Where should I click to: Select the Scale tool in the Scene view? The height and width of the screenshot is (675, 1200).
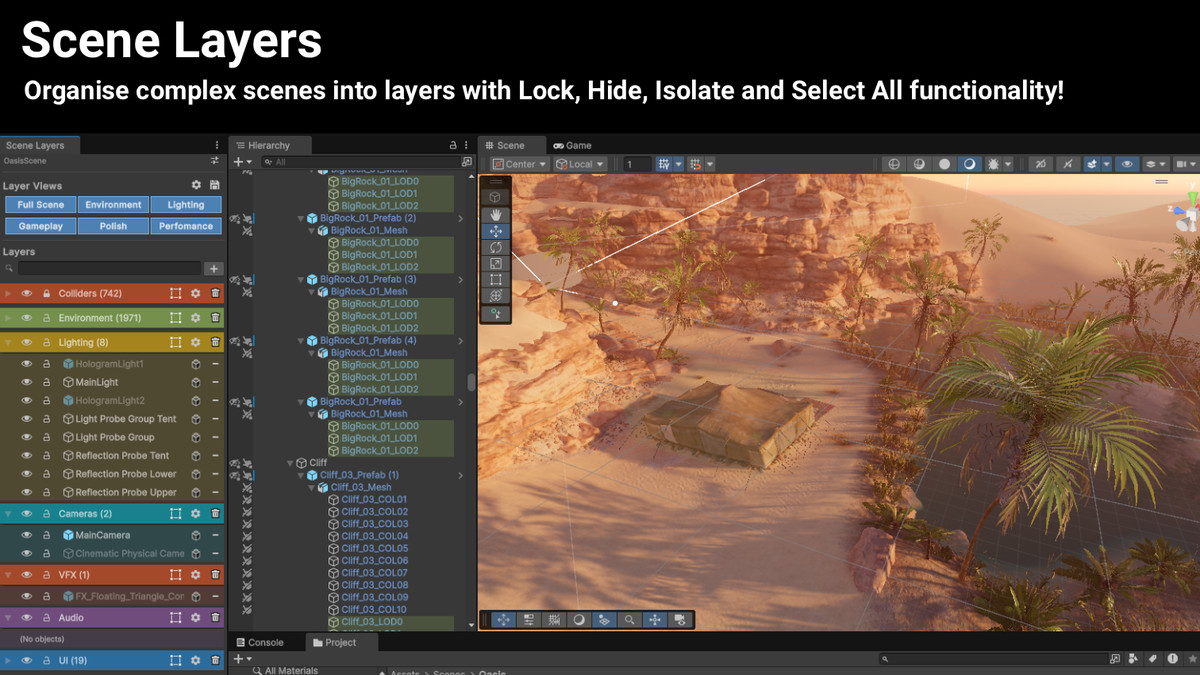tap(496, 262)
